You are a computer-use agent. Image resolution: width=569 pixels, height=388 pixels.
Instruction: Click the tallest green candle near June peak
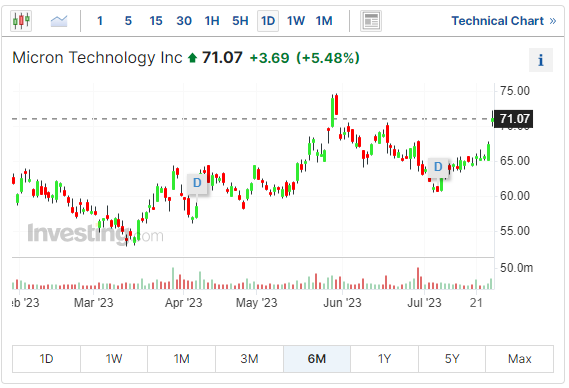[332, 112]
